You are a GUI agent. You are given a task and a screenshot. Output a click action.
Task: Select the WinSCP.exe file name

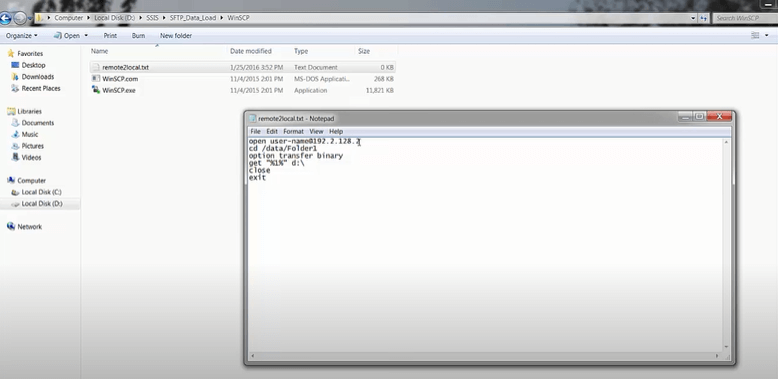tap(119, 90)
